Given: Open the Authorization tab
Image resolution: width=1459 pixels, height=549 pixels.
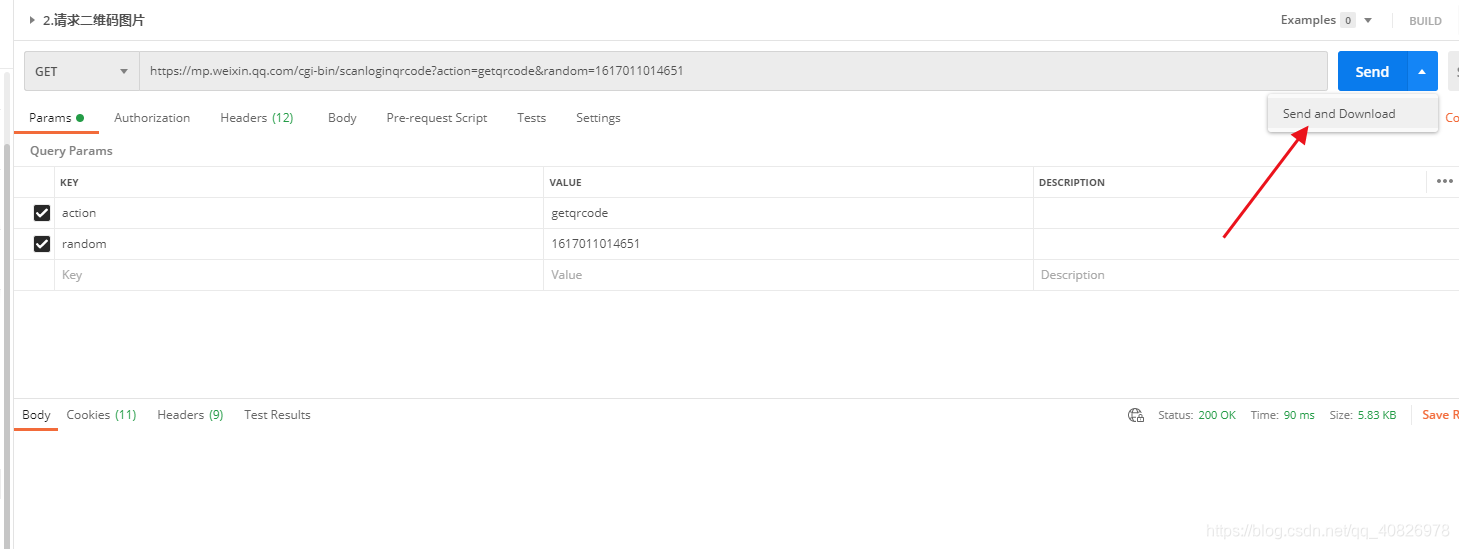Looking at the screenshot, I should (152, 118).
